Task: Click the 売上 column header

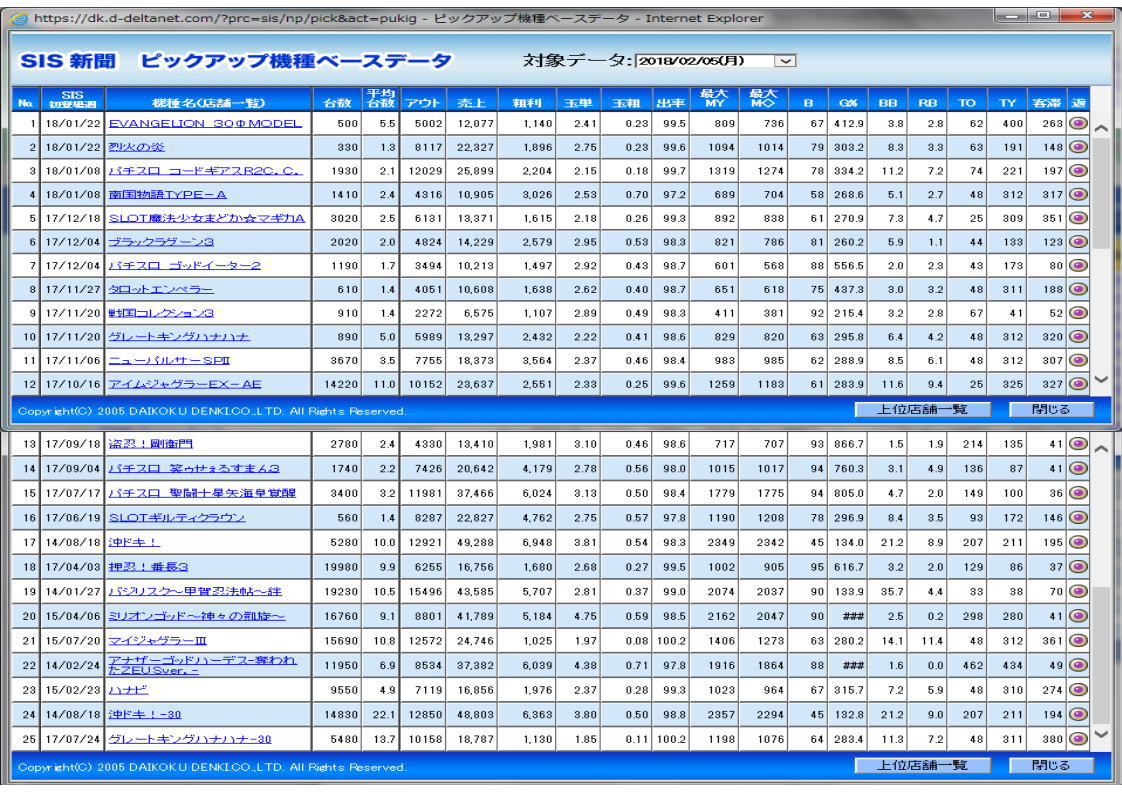Action: (472, 99)
